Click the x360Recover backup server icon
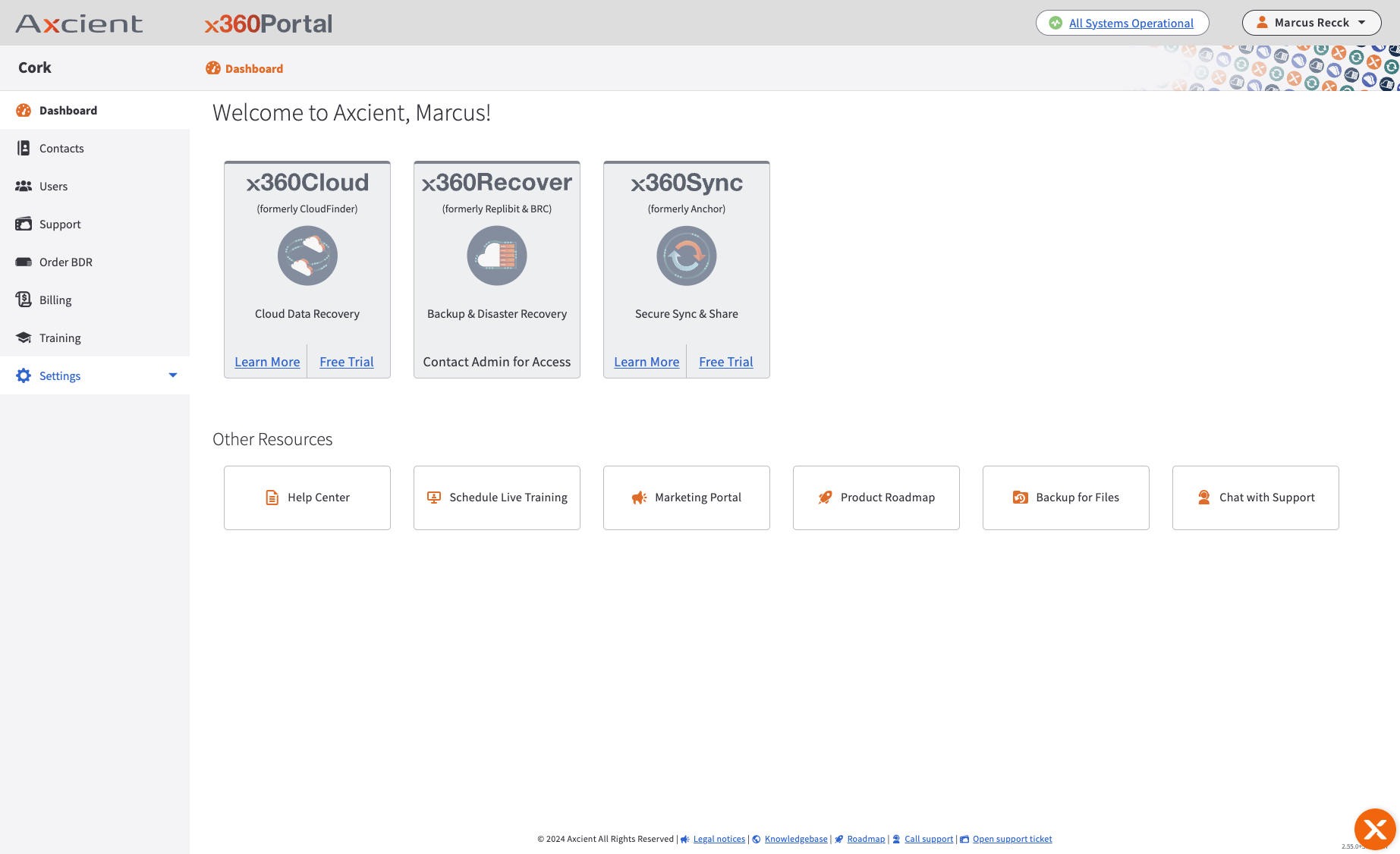The width and height of the screenshot is (1400, 854). [497, 256]
